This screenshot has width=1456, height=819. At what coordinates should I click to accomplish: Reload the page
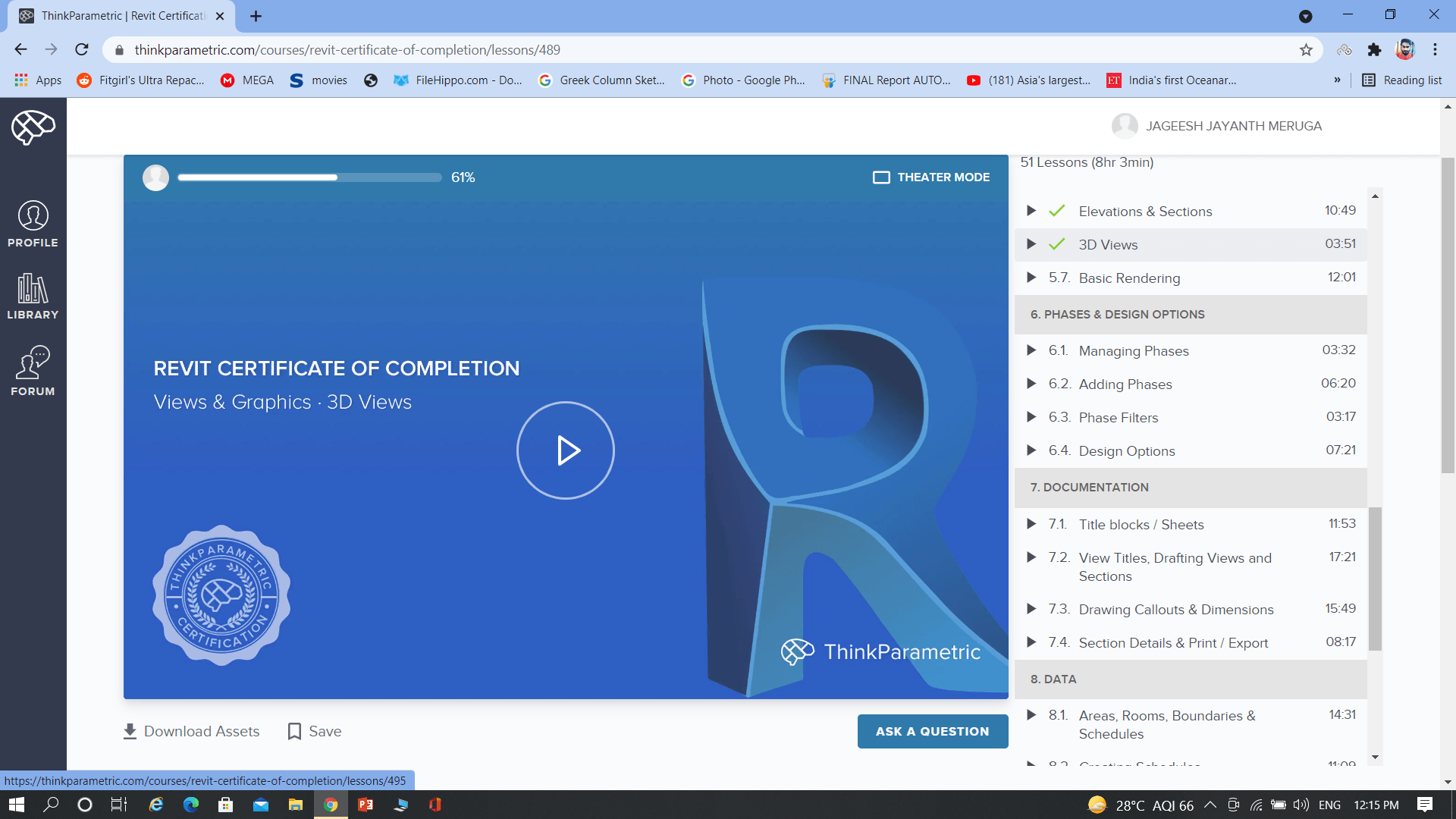pyautogui.click(x=82, y=49)
